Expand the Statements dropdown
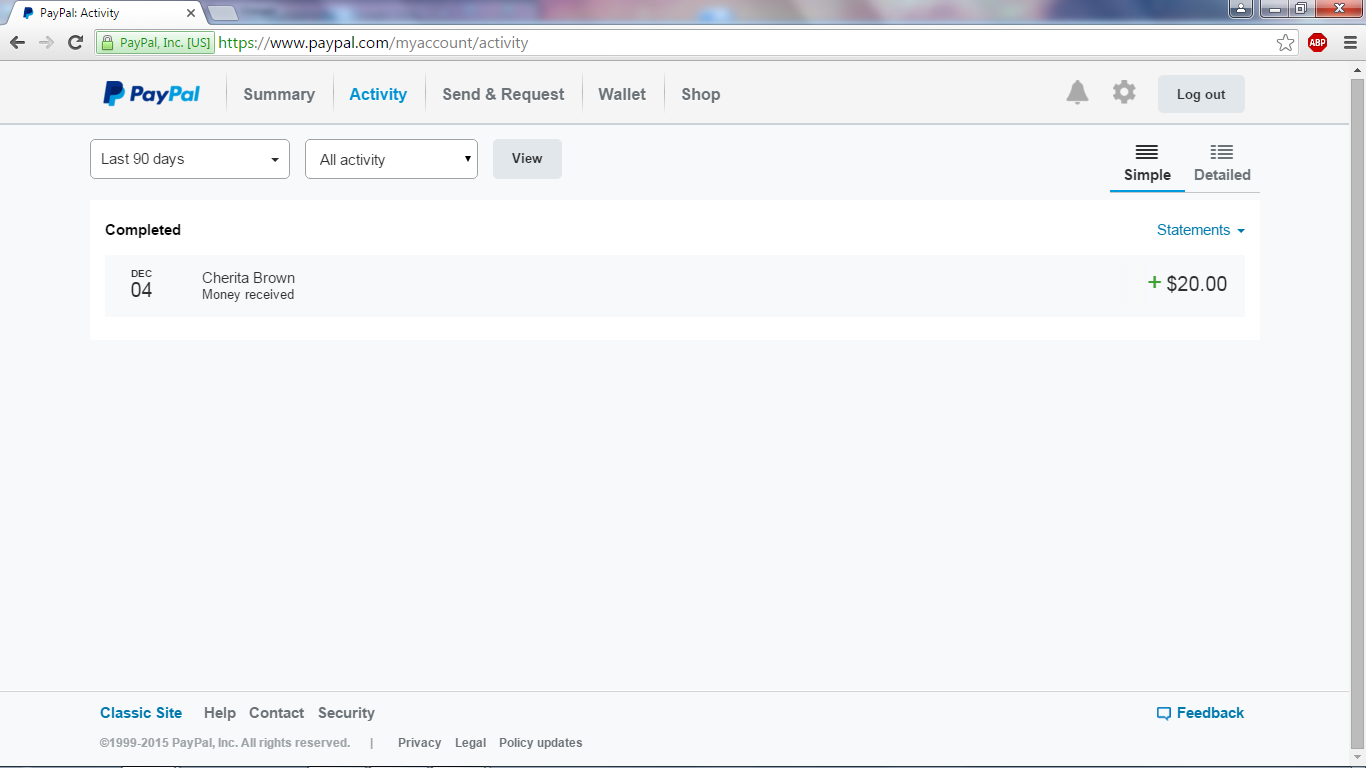1366x768 pixels. pyautogui.click(x=1200, y=230)
